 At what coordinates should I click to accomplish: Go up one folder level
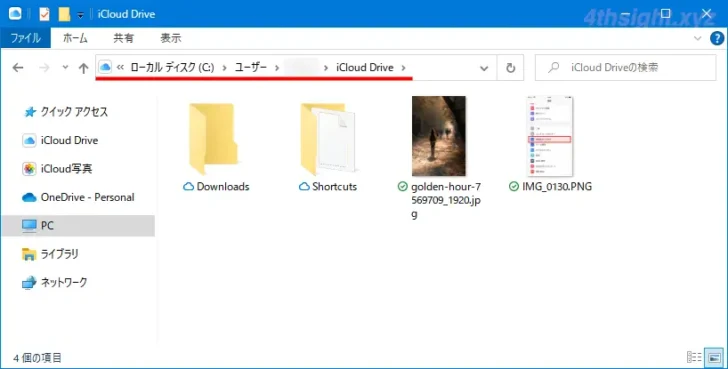click(84, 68)
